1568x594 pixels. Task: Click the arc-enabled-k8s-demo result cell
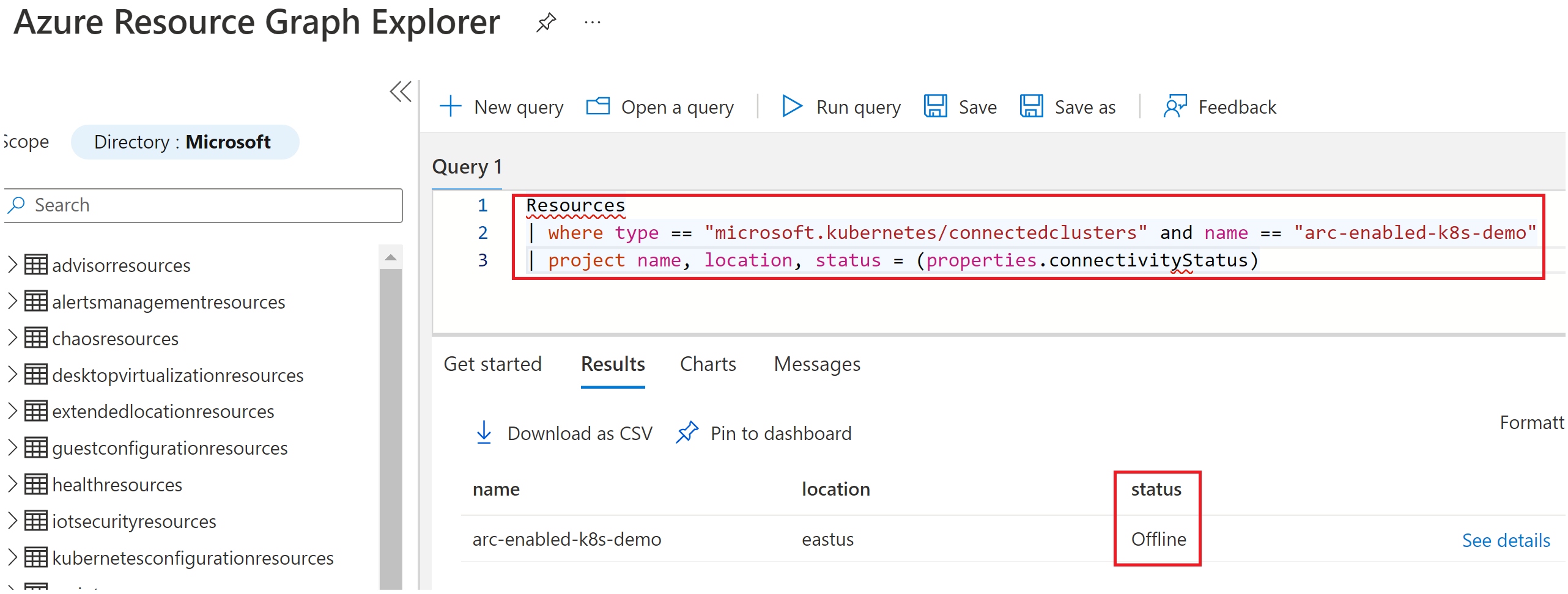pos(566,540)
